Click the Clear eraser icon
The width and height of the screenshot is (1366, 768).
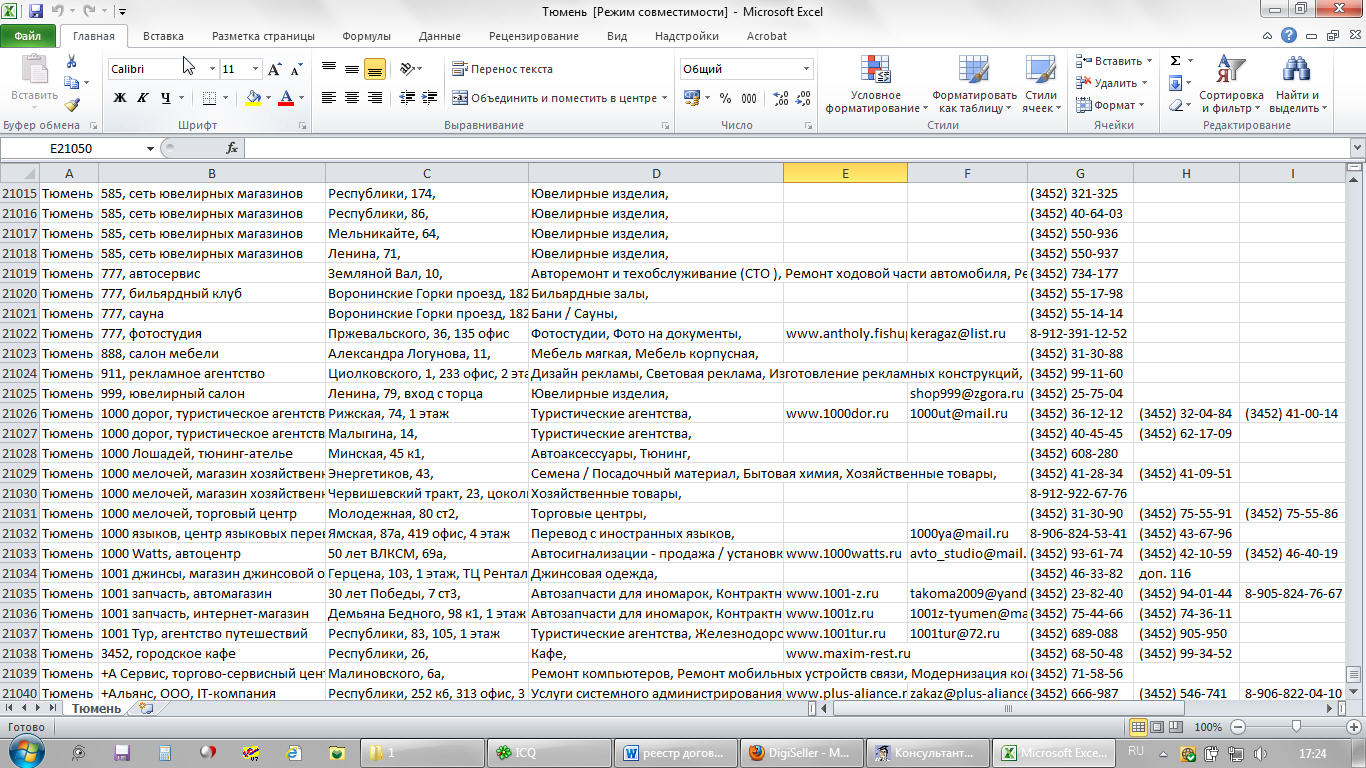click(1175, 105)
